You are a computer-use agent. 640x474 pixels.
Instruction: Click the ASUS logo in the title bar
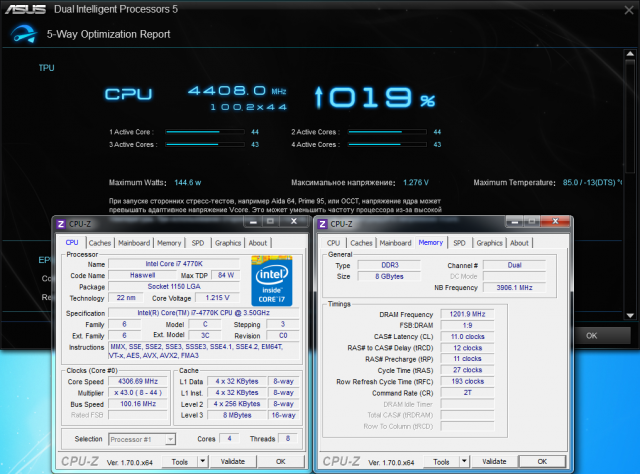[25, 9]
